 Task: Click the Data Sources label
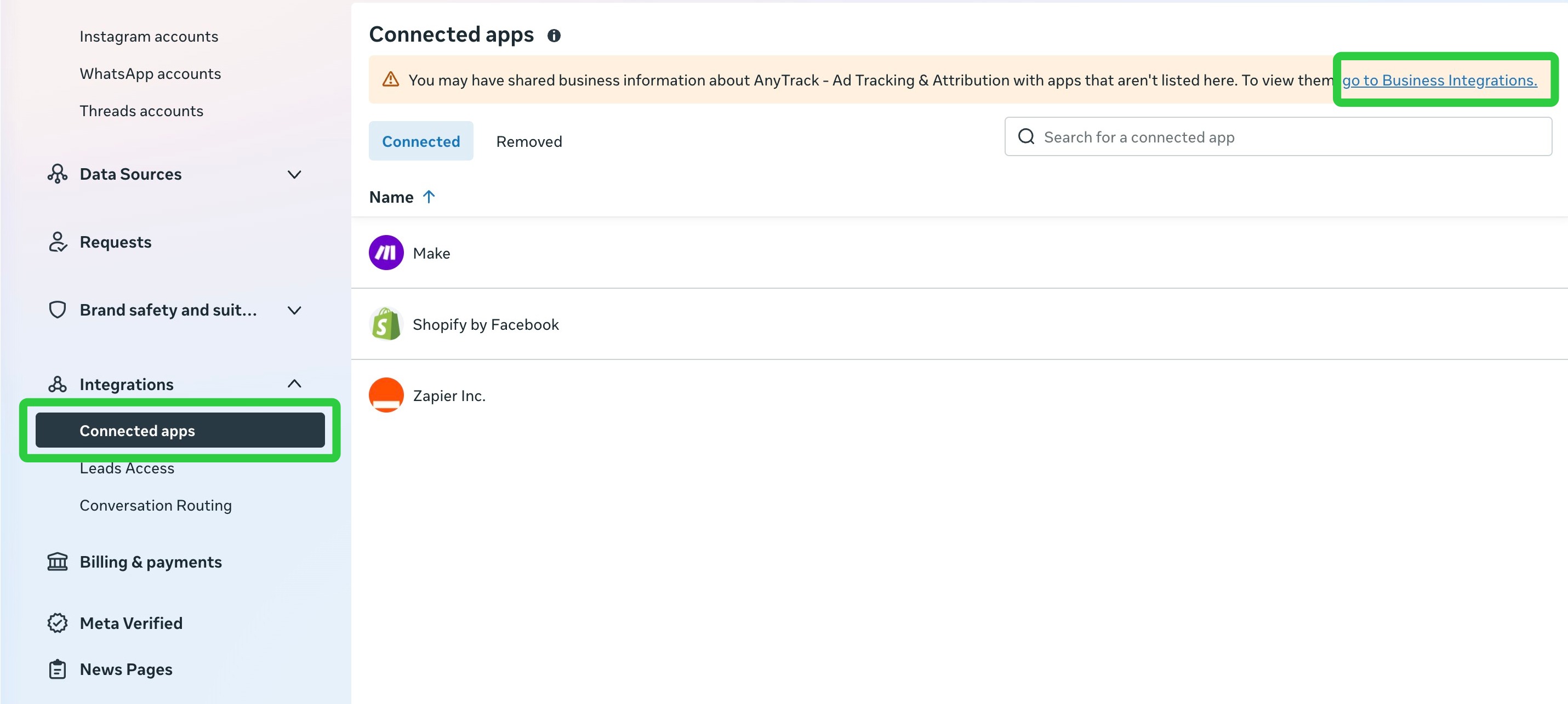pos(130,174)
